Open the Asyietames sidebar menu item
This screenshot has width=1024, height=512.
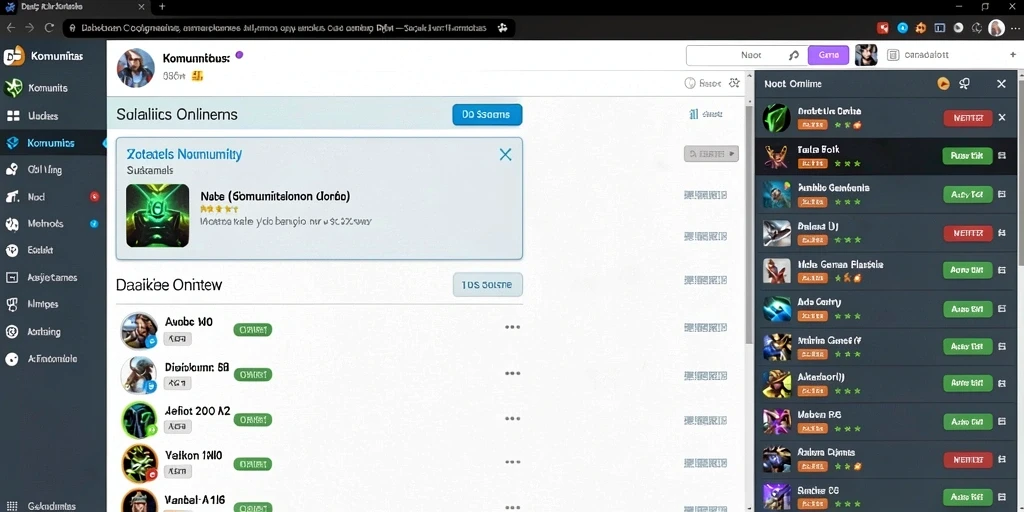pyautogui.click(x=52, y=278)
